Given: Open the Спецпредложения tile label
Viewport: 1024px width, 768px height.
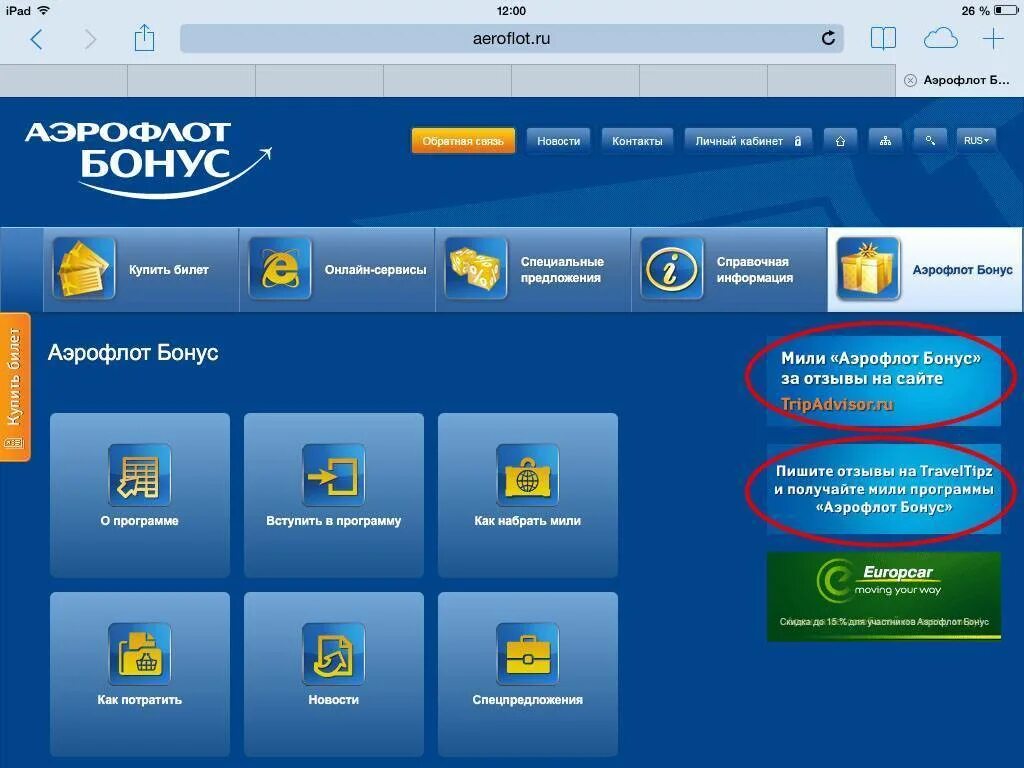Looking at the screenshot, I should (527, 700).
